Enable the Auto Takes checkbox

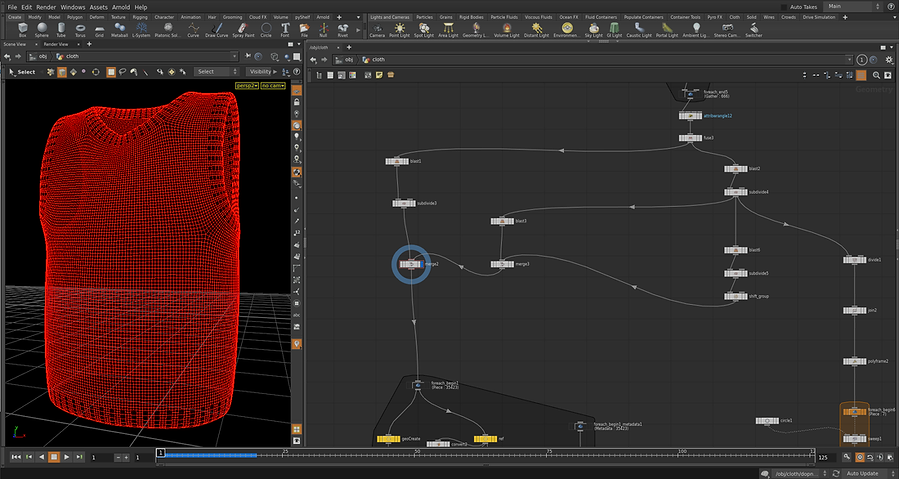(x=784, y=7)
